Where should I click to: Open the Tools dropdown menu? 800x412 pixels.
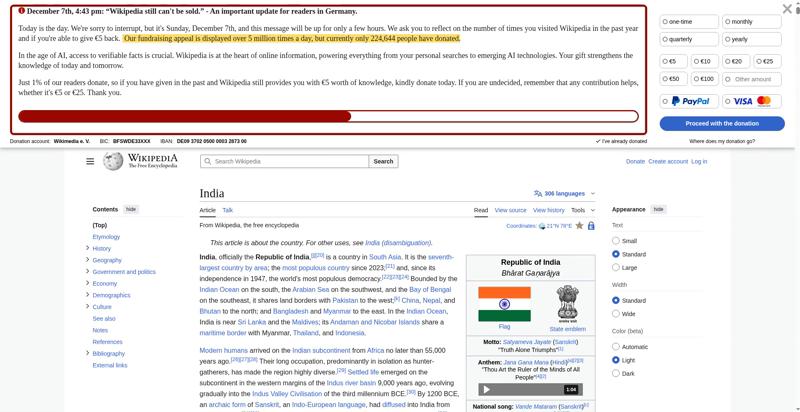(x=583, y=210)
